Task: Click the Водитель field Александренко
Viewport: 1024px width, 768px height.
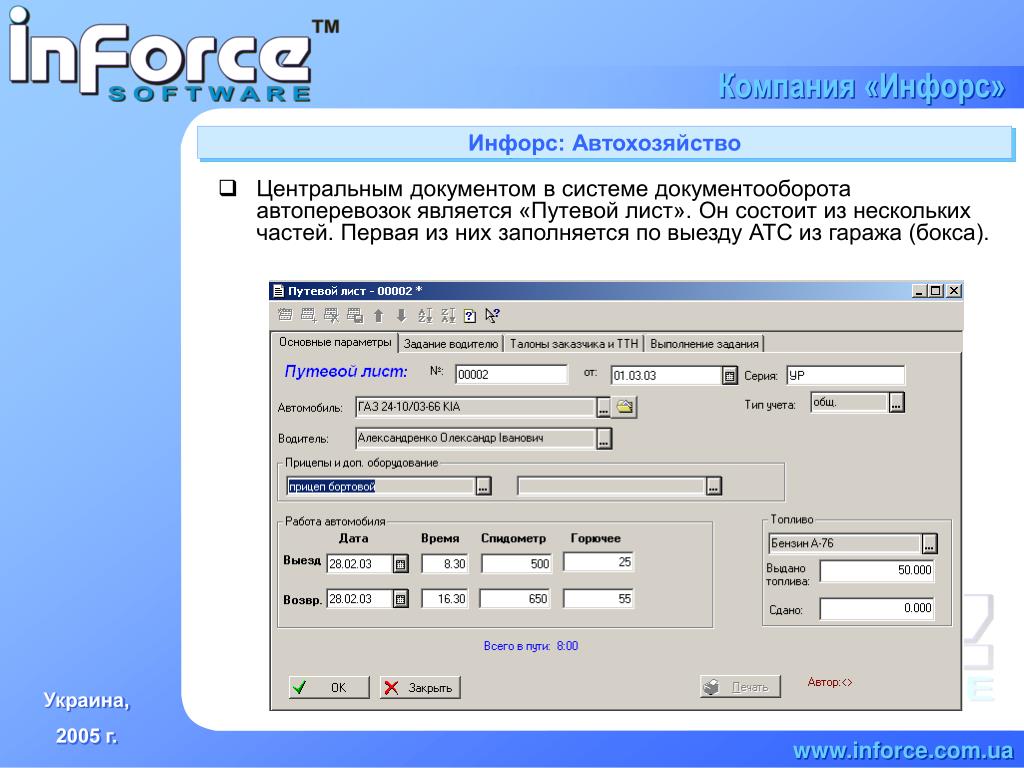Action: point(476,438)
